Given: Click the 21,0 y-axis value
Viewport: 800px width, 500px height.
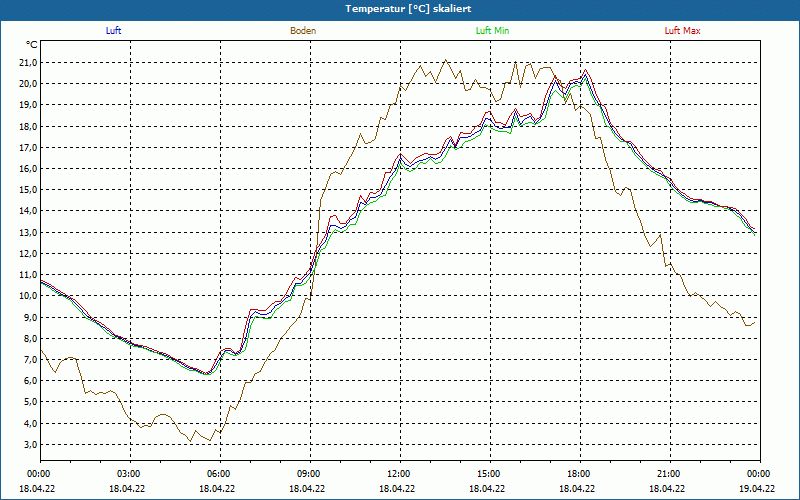Looking at the screenshot, I should point(27,62).
